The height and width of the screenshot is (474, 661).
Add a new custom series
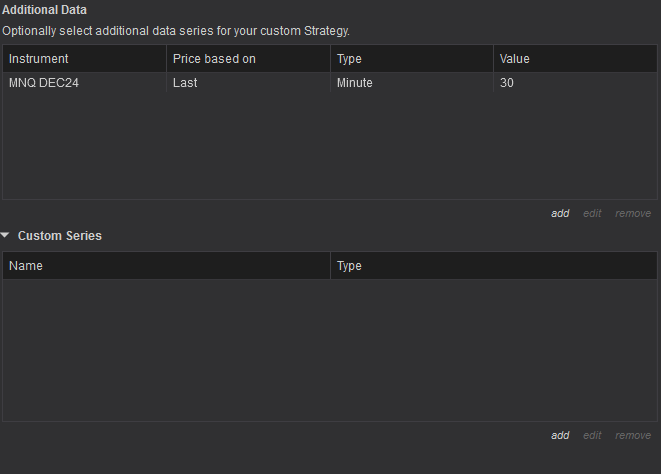coord(560,435)
